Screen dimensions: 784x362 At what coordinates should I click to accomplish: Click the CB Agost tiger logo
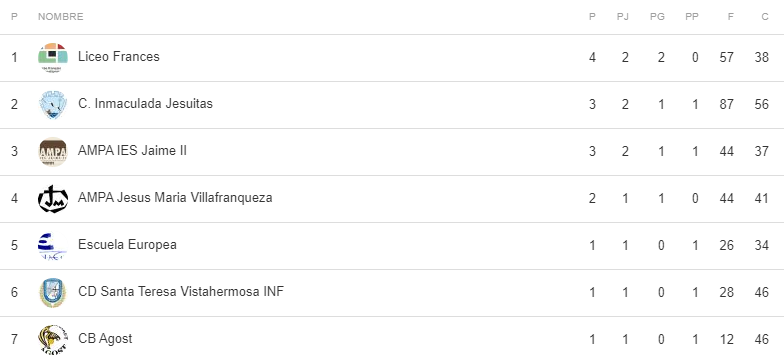point(52,340)
